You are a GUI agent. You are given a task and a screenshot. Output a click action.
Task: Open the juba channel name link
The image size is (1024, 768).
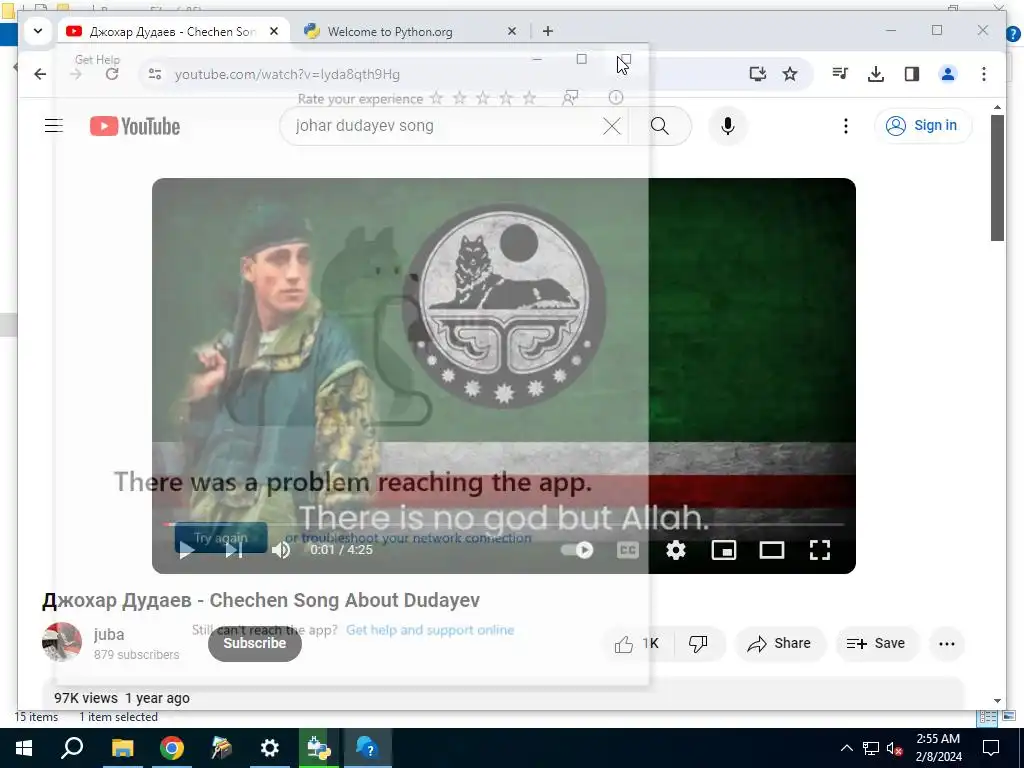109,634
